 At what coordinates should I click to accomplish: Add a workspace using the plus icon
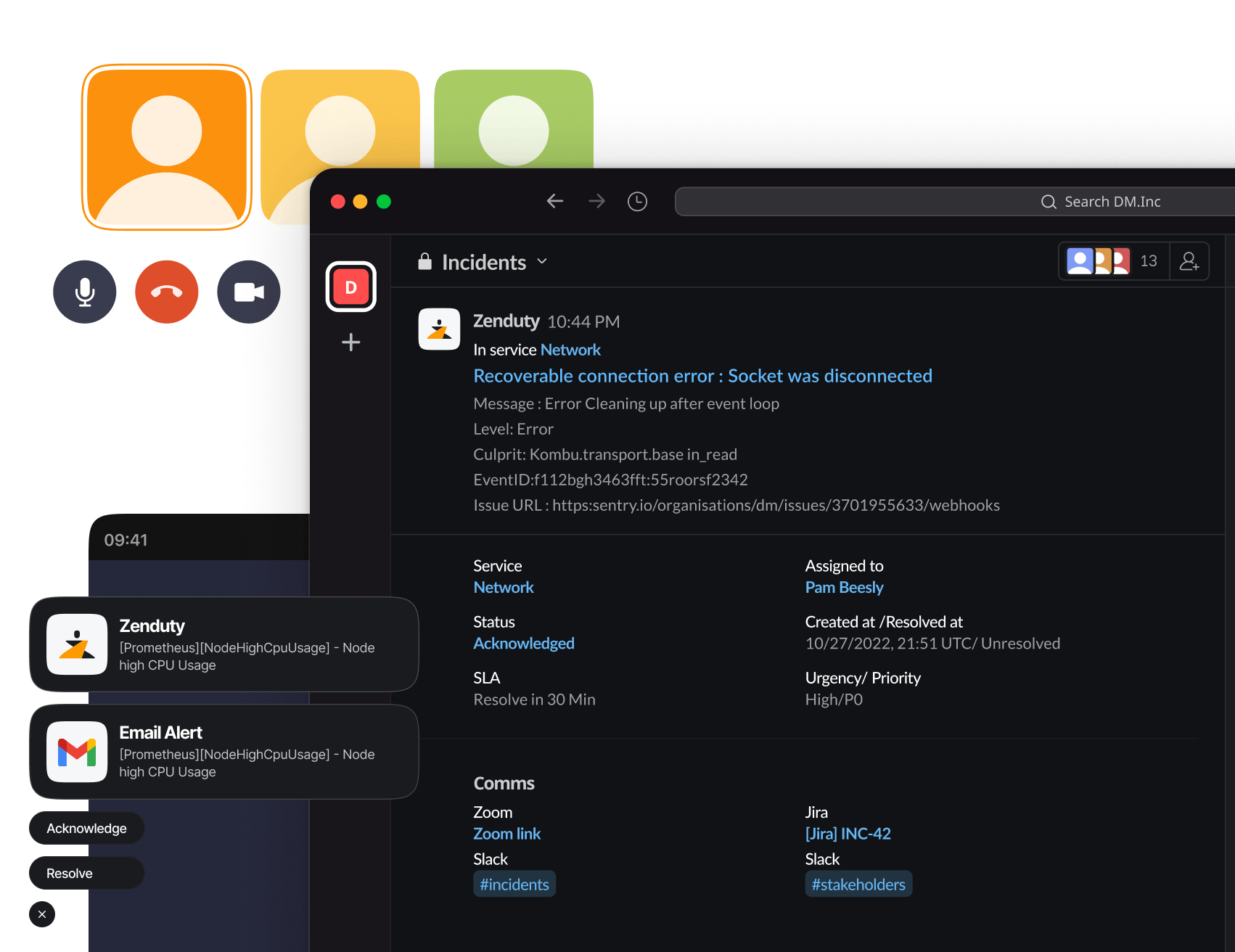[x=351, y=342]
